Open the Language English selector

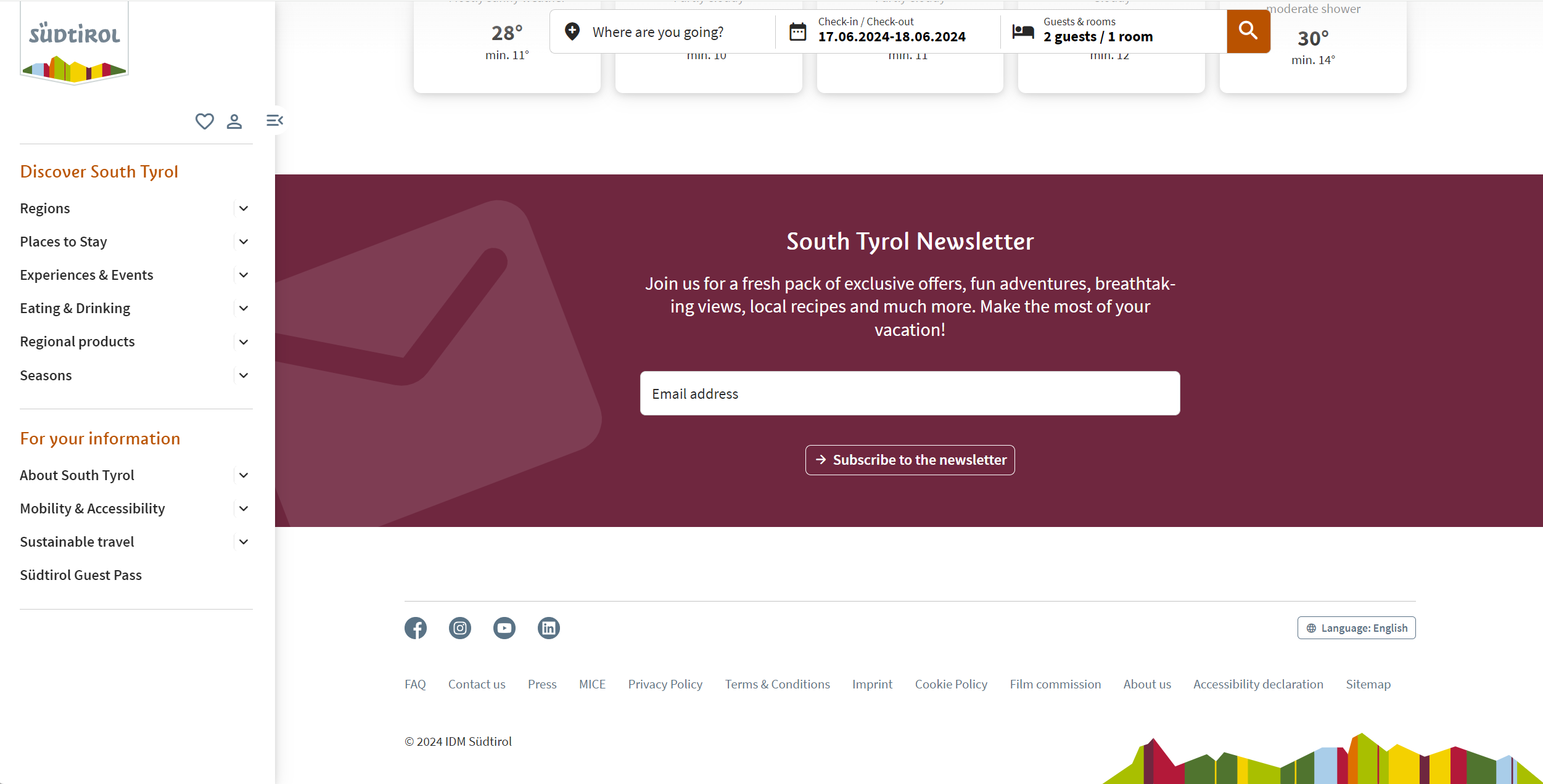(x=1356, y=628)
